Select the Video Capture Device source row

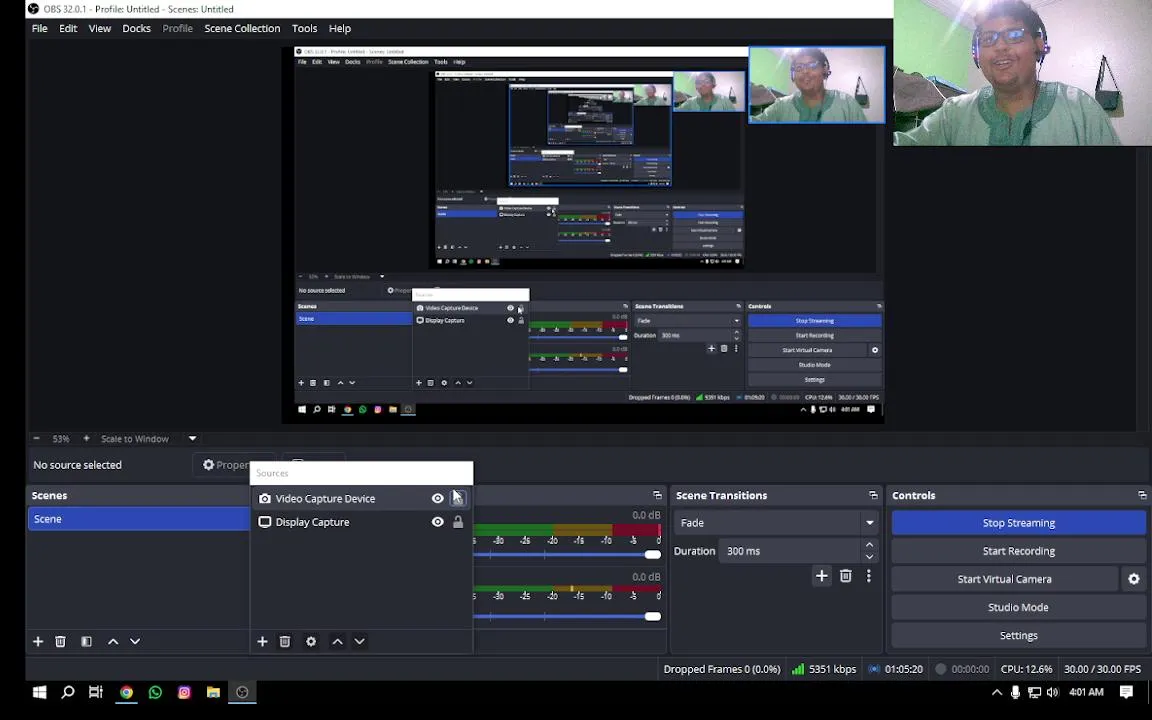(361, 498)
